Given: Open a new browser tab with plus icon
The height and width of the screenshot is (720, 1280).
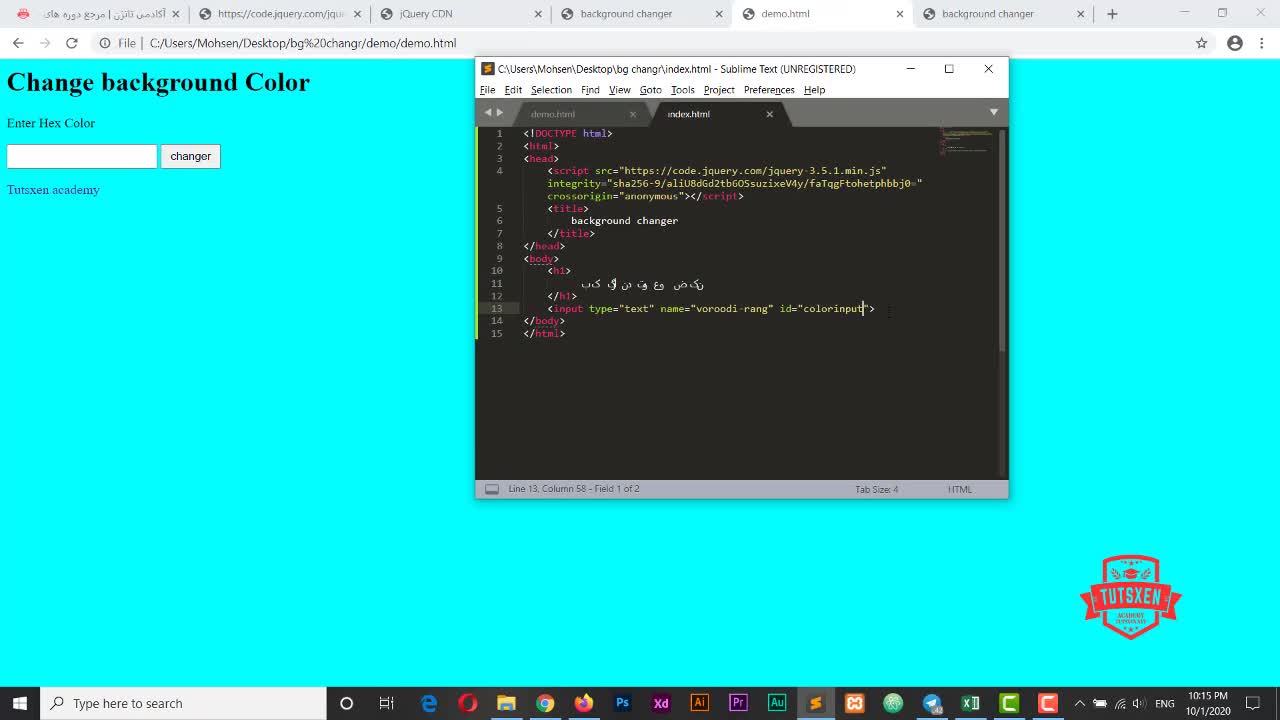Looking at the screenshot, I should [x=1112, y=14].
